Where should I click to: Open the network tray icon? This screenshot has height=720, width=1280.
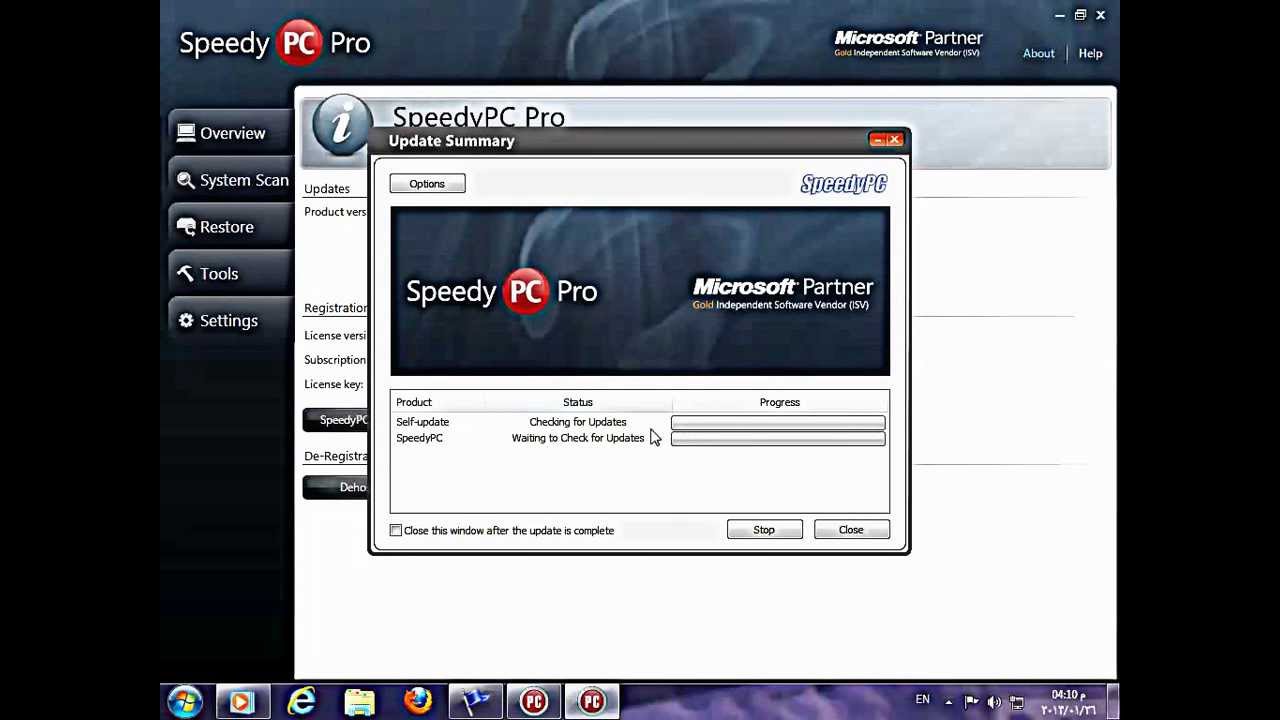(x=1017, y=702)
